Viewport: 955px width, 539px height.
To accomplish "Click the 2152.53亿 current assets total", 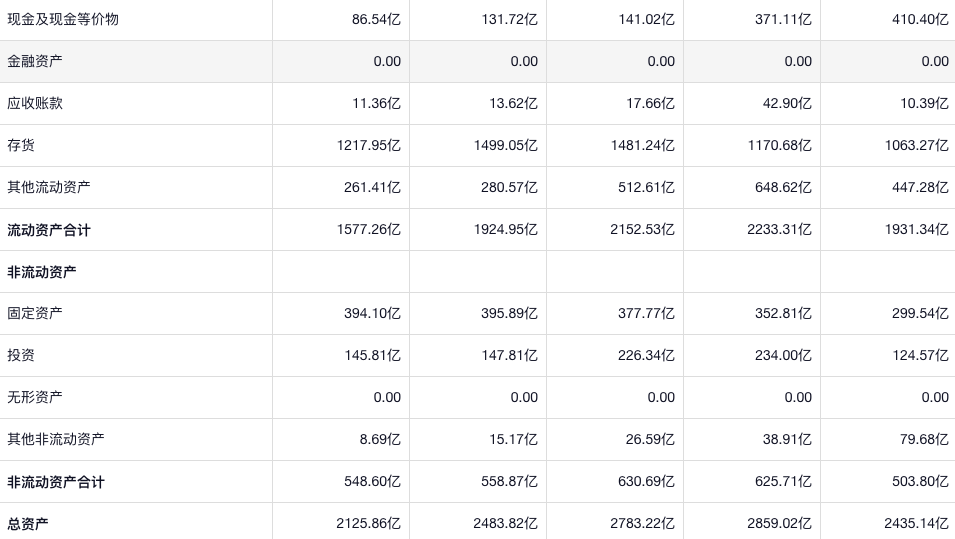I will pyautogui.click(x=642, y=230).
